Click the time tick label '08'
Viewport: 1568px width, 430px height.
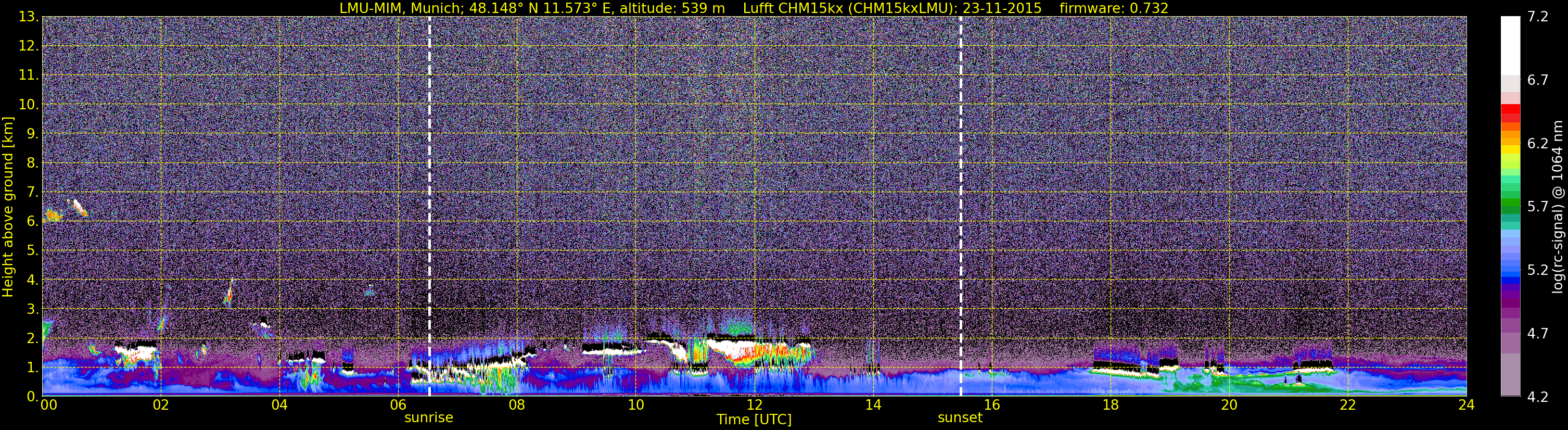click(516, 405)
